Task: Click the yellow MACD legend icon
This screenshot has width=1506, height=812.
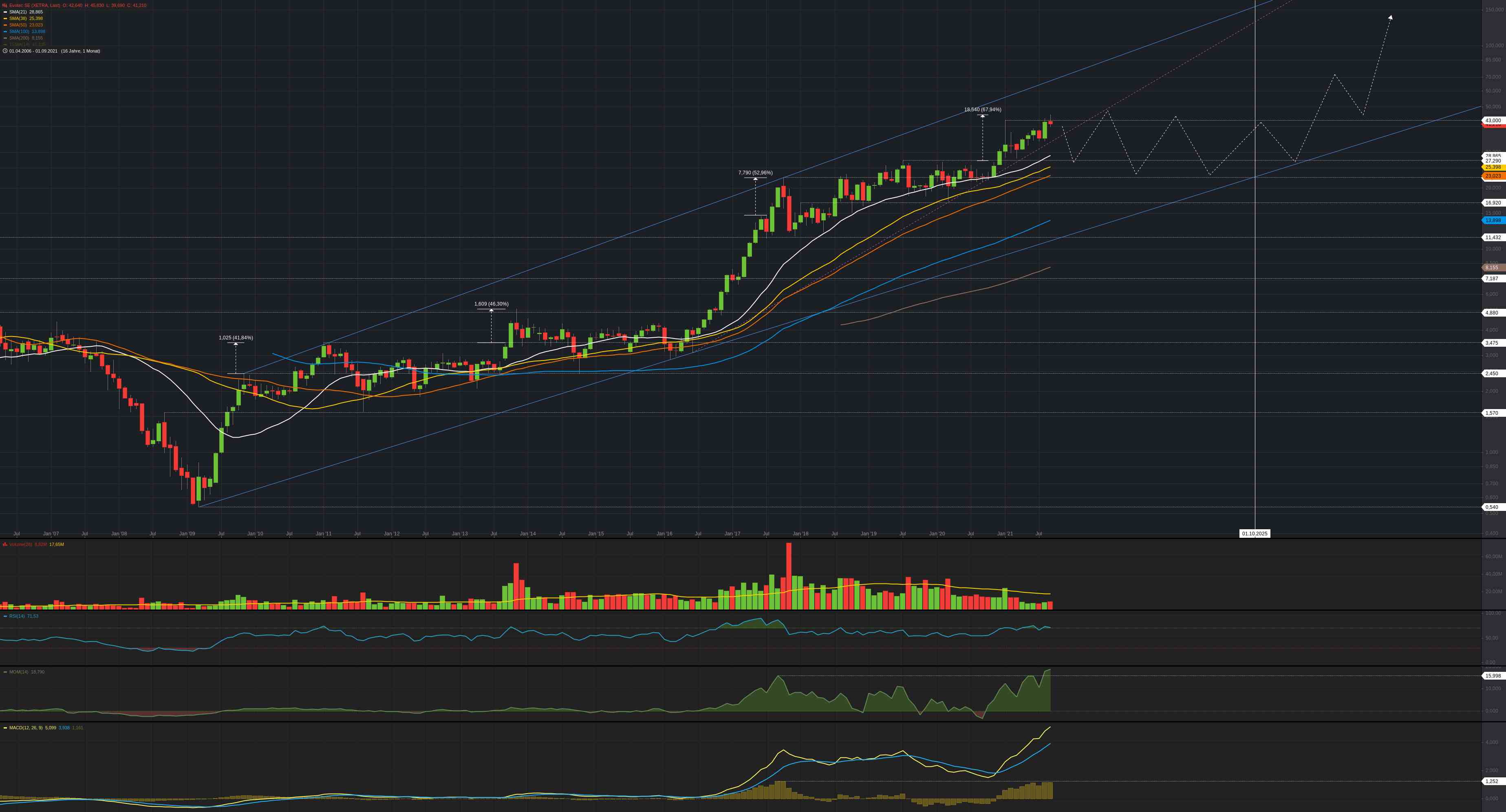Action: (x=5, y=728)
